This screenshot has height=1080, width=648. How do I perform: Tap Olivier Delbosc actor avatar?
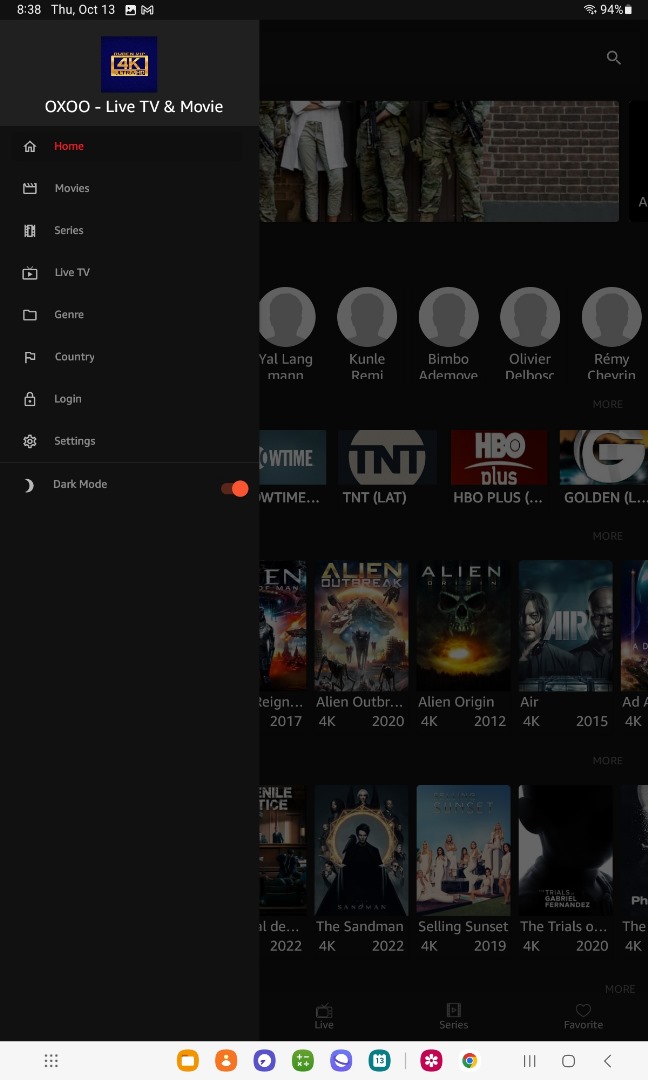(x=530, y=318)
